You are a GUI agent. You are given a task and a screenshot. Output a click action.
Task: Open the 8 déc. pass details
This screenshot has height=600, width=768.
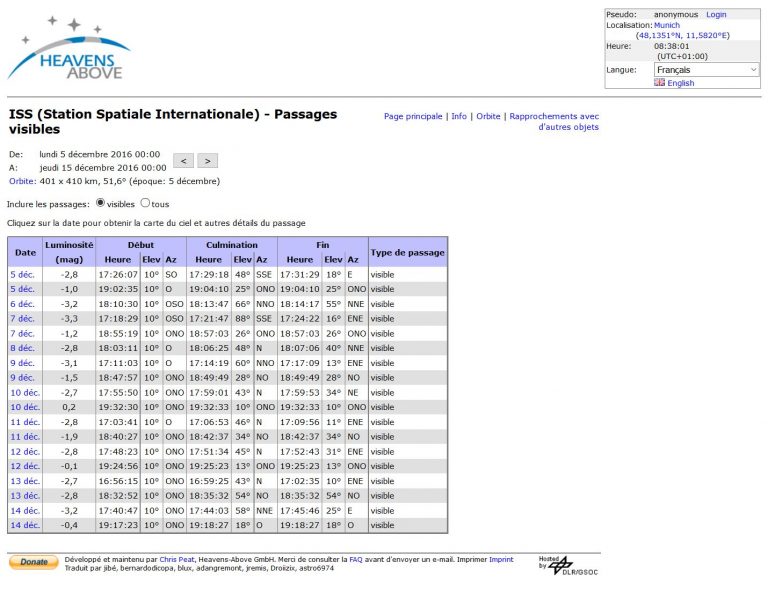tap(23, 348)
